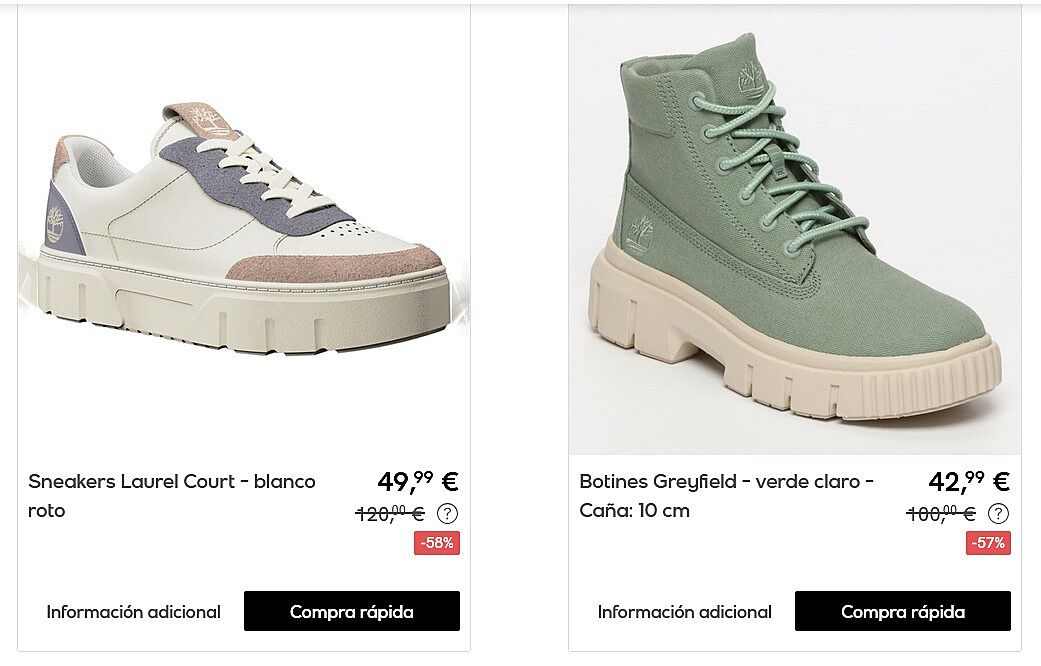
Task: Click the Timberland logo on boot side
Action: (x=640, y=235)
